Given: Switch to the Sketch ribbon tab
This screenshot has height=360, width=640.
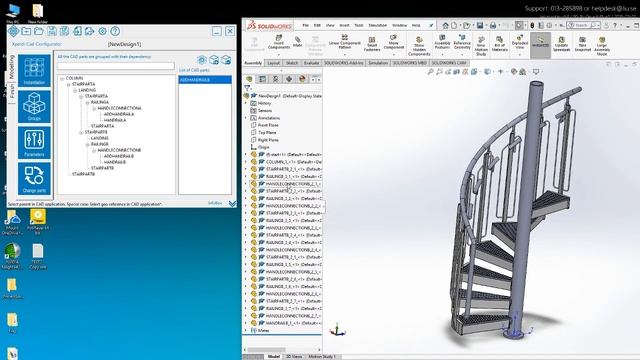Looking at the screenshot, I should (292, 63).
